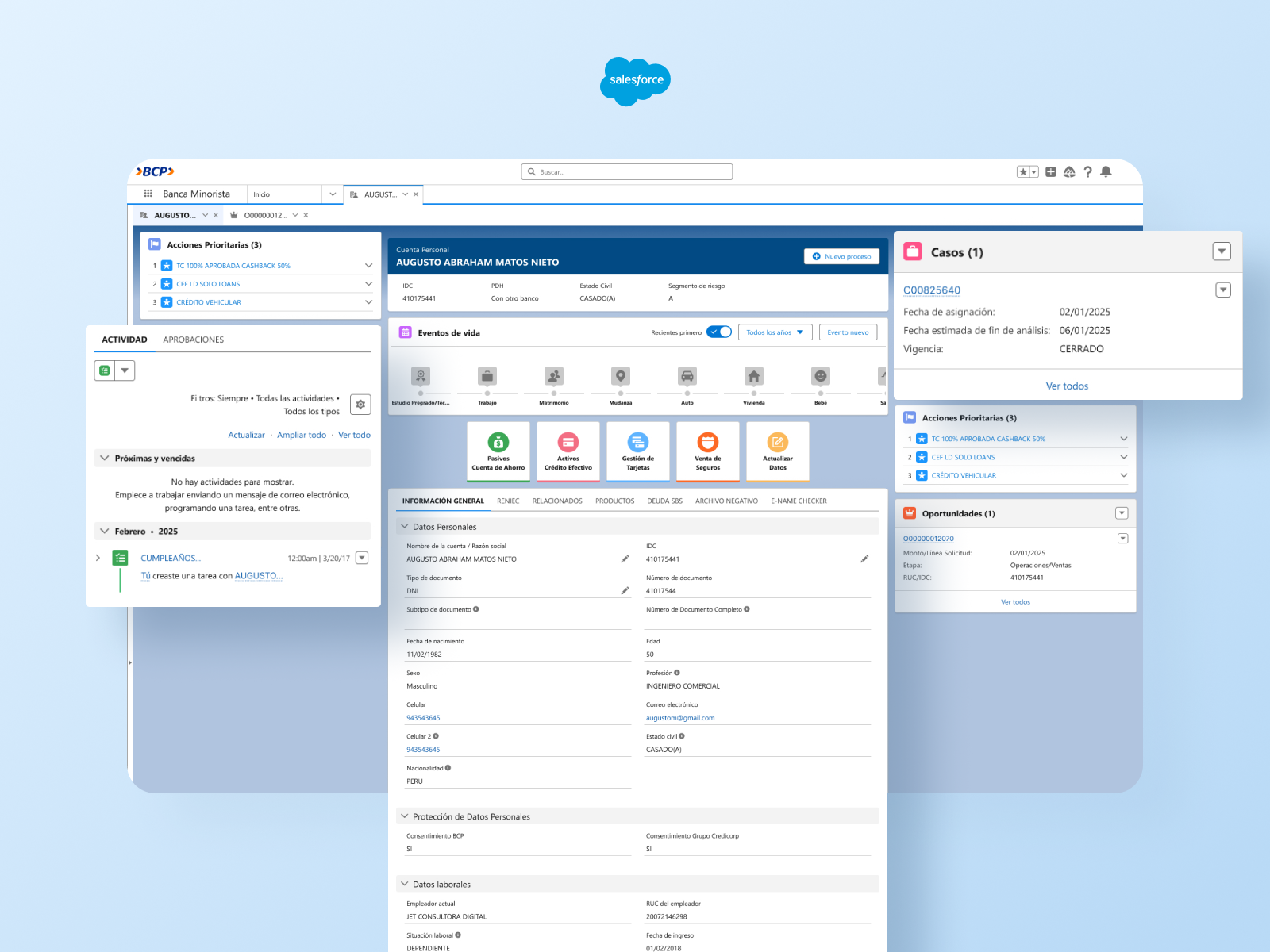Switch to the PRODUCTOS tab
The width and height of the screenshot is (1270, 952).
pyautogui.click(x=615, y=501)
